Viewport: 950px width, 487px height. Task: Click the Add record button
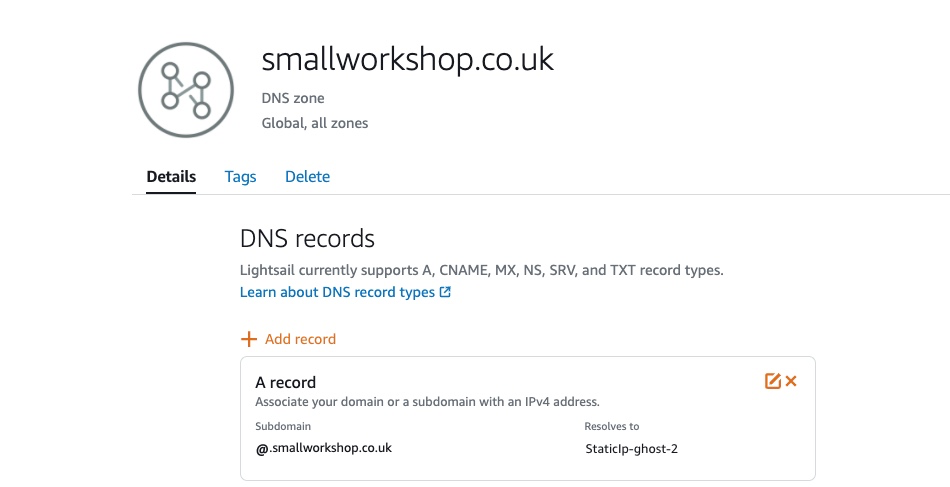[x=288, y=339]
